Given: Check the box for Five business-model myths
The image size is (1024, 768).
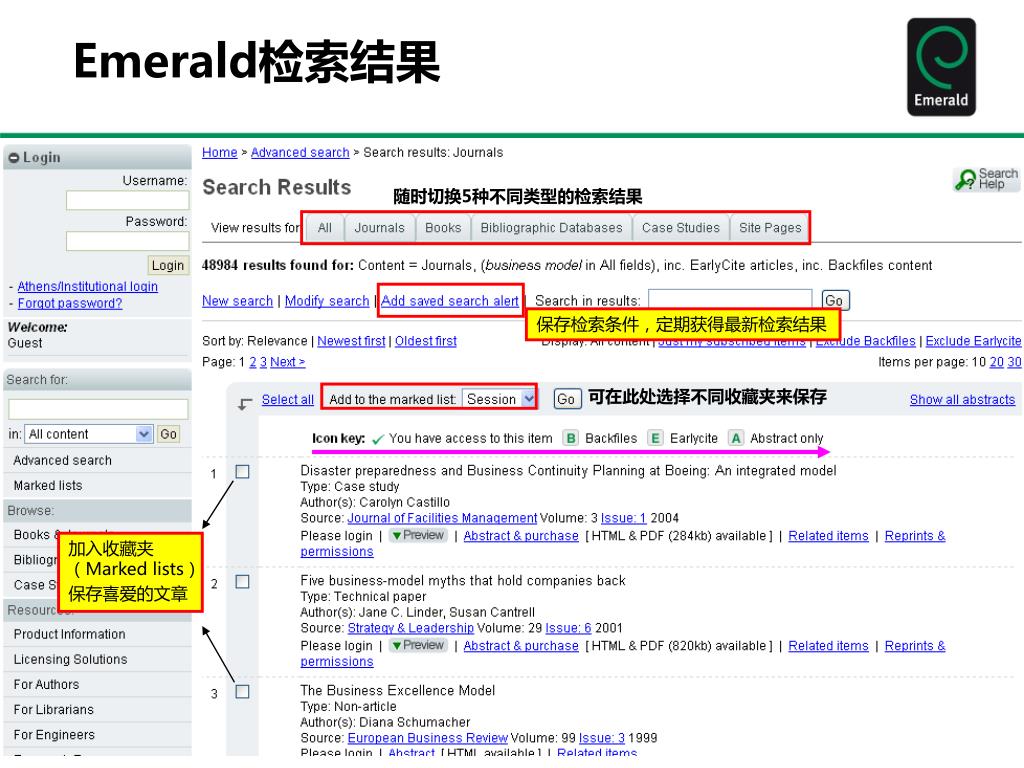Looking at the screenshot, I should point(242,581).
